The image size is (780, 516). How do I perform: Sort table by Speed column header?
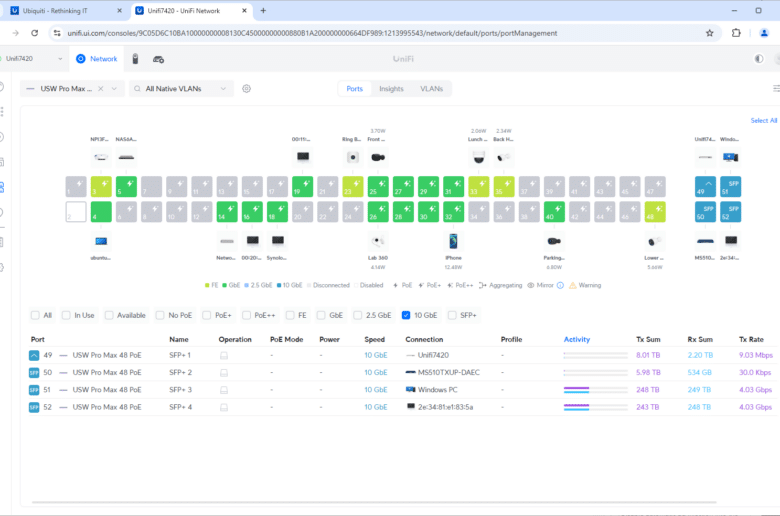click(x=374, y=339)
